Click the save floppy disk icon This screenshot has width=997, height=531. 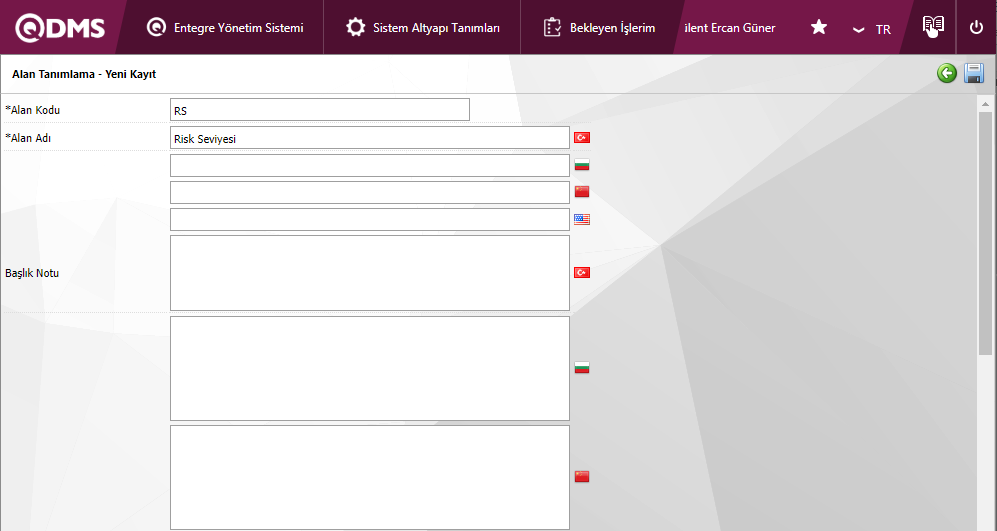[973, 73]
